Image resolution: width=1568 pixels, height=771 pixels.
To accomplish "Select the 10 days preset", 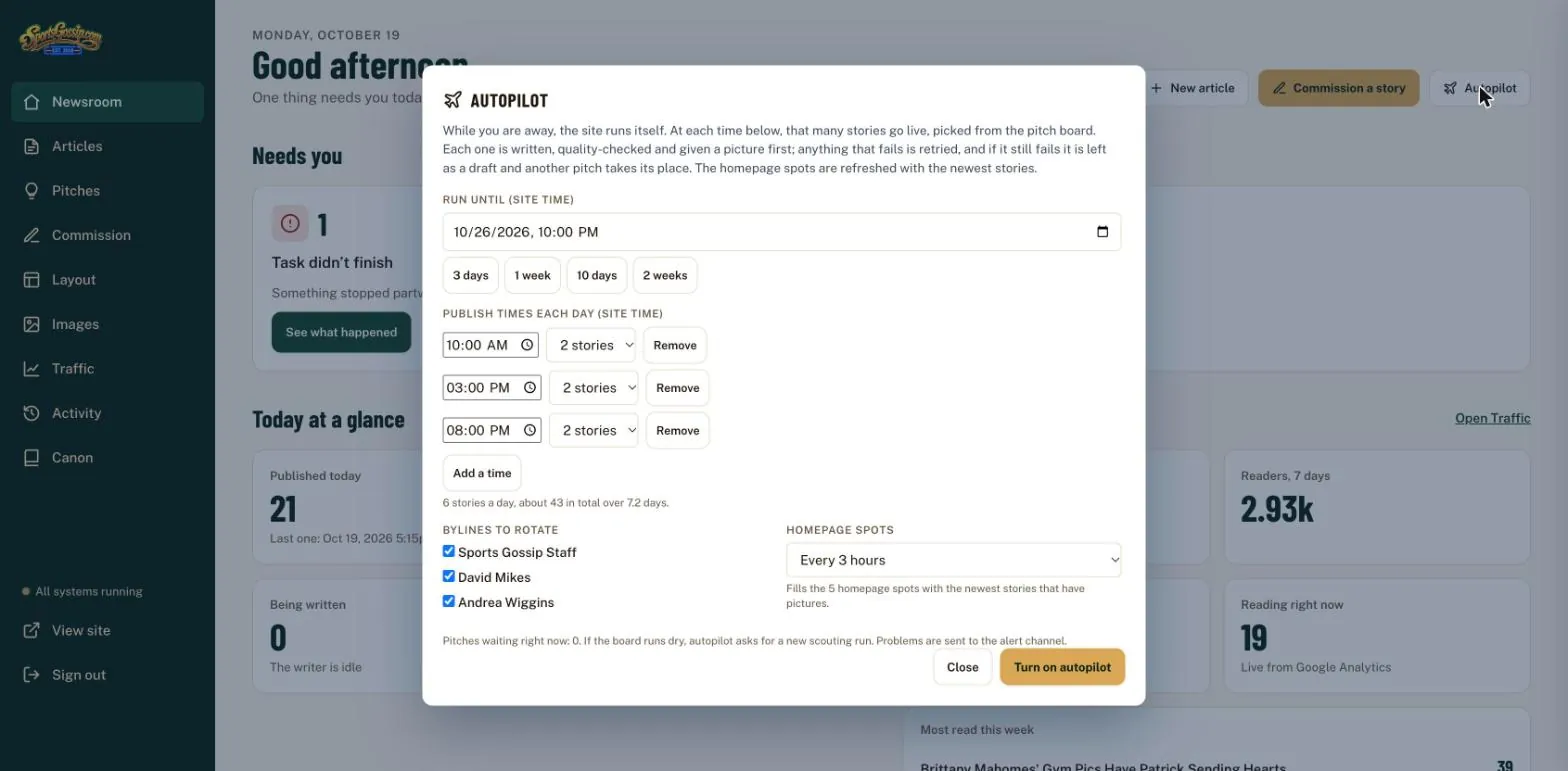I will pyautogui.click(x=597, y=275).
